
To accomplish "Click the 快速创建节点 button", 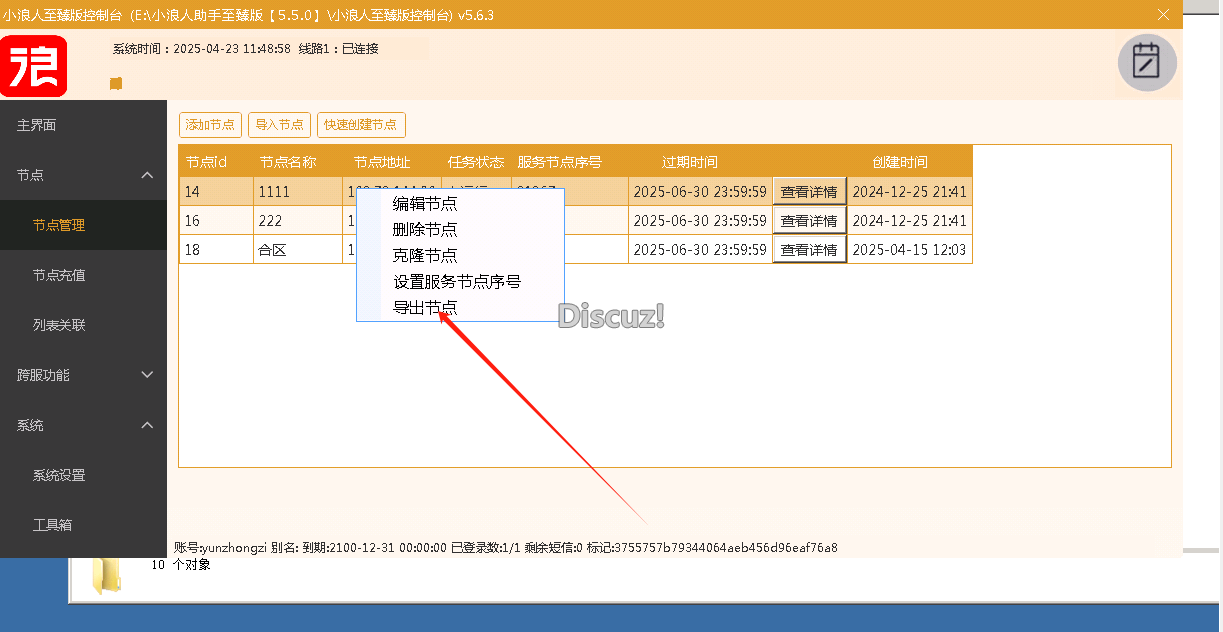I will pyautogui.click(x=361, y=124).
